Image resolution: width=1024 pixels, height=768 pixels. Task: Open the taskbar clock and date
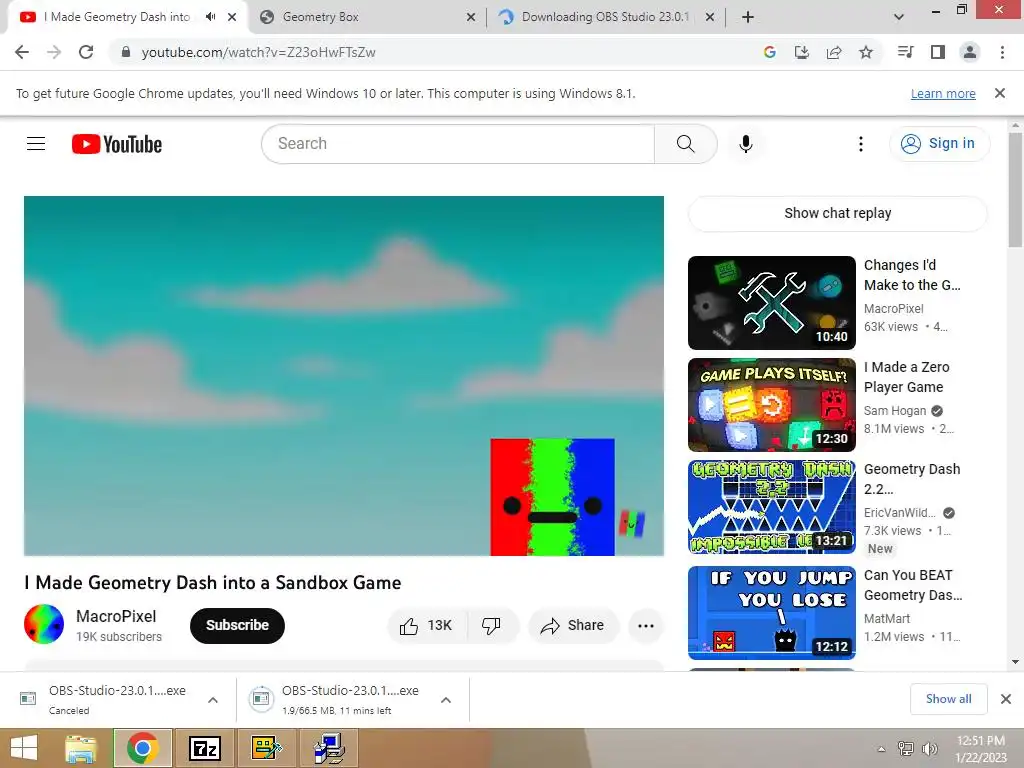point(980,749)
